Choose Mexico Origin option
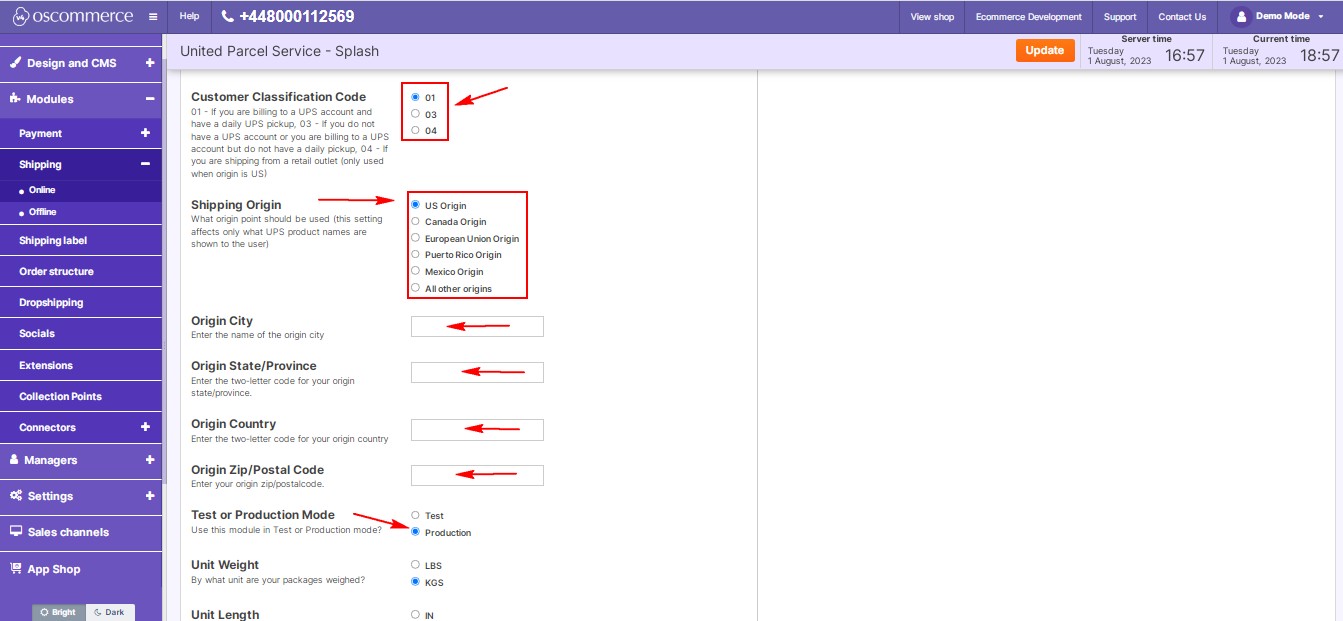The width and height of the screenshot is (1343, 621). pos(415,271)
